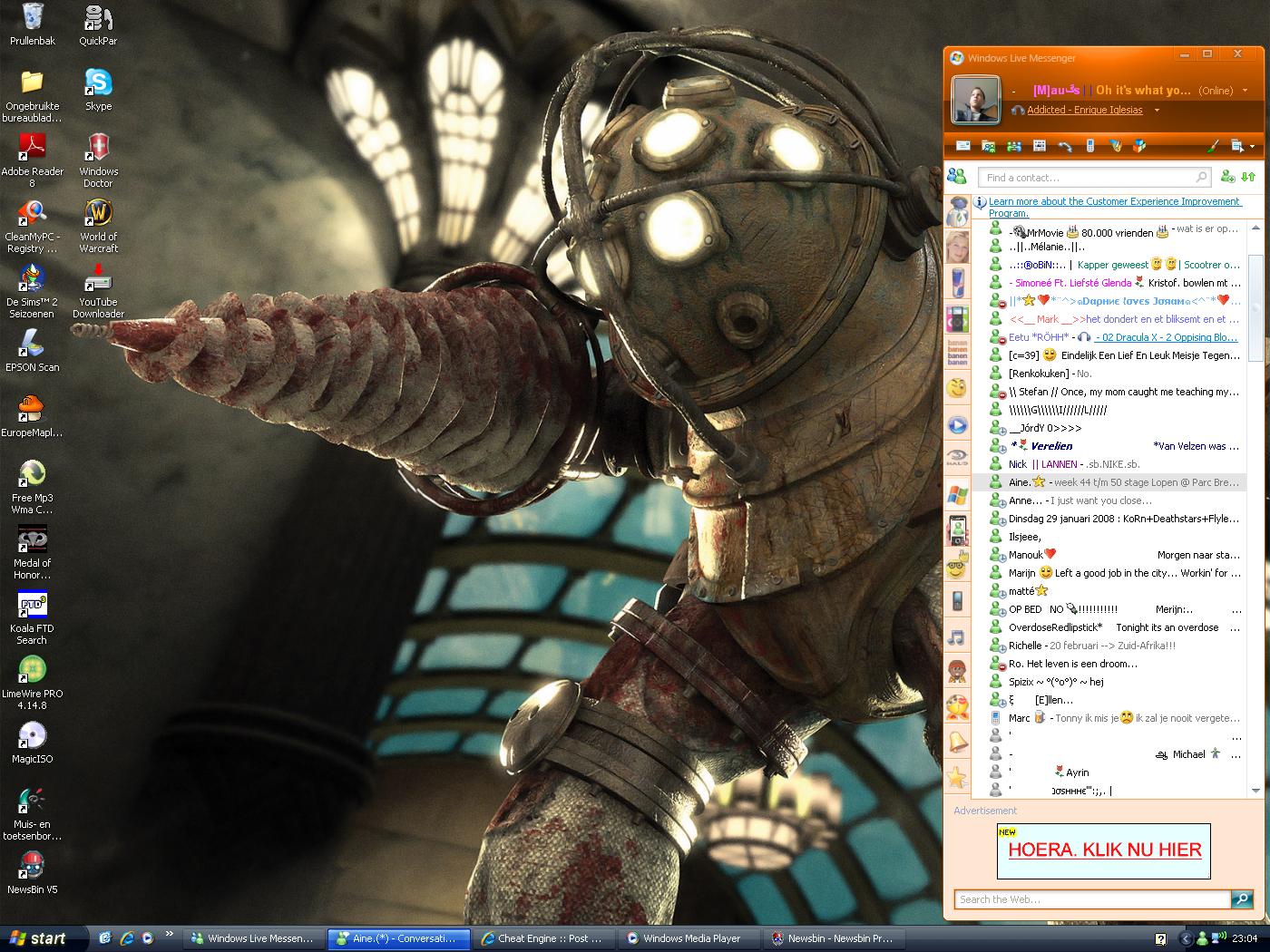
Task: Expand hidden system tray icons arrow
Action: (1186, 938)
